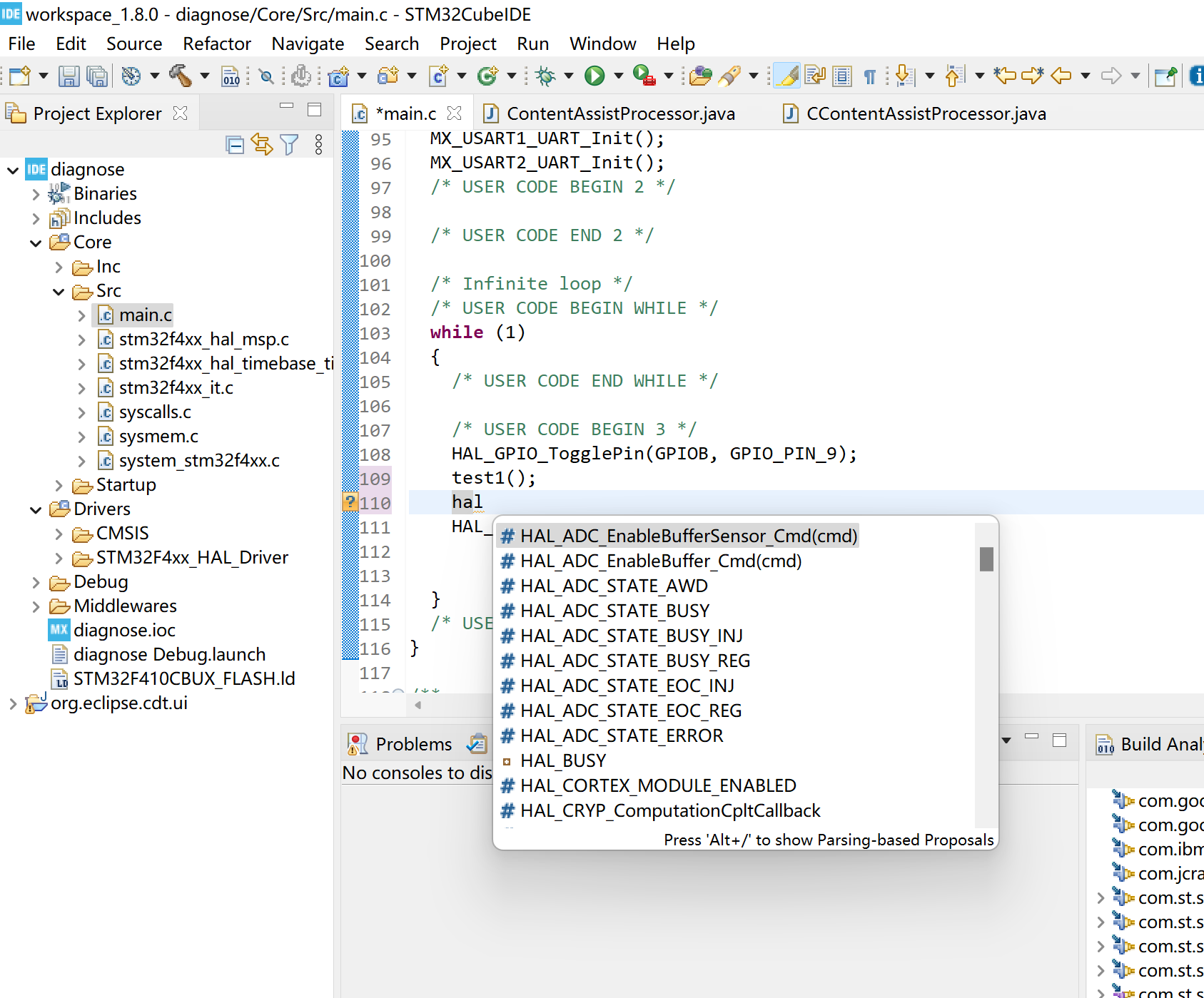Image resolution: width=1204 pixels, height=998 pixels.
Task: Open the Refactor menu
Action: coord(216,44)
